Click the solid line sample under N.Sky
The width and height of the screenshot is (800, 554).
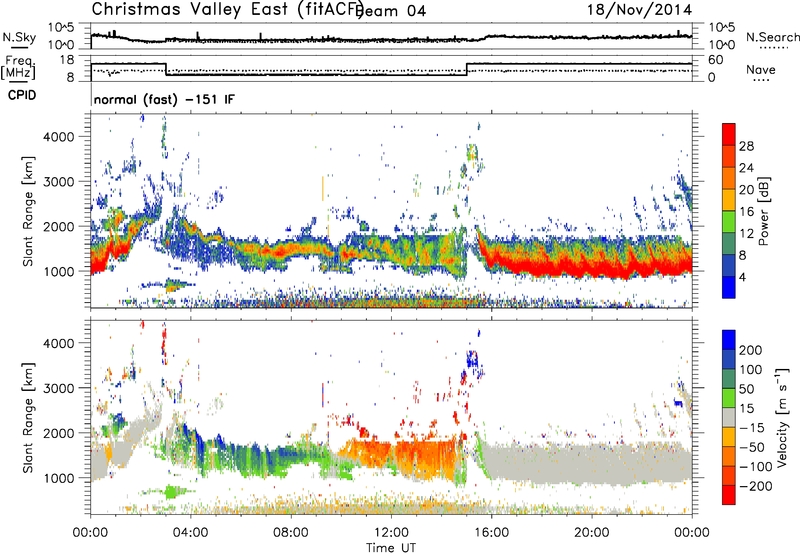click(x=19, y=47)
